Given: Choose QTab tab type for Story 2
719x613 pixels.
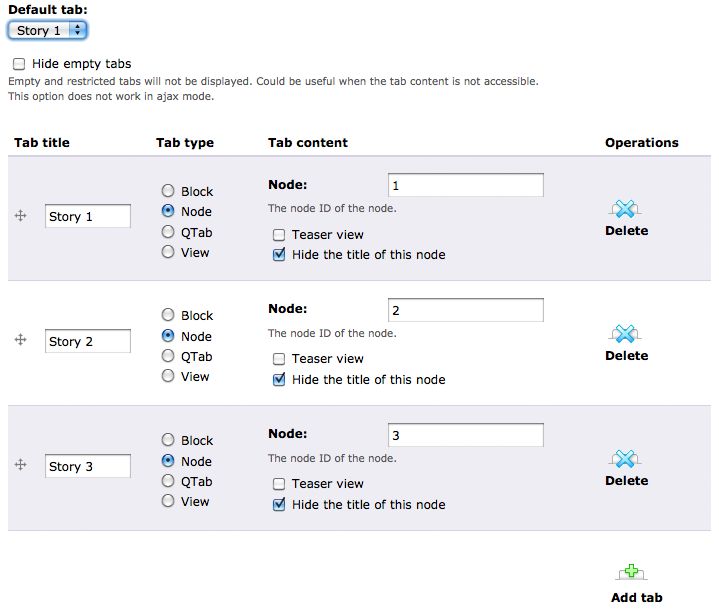Looking at the screenshot, I should point(168,357).
